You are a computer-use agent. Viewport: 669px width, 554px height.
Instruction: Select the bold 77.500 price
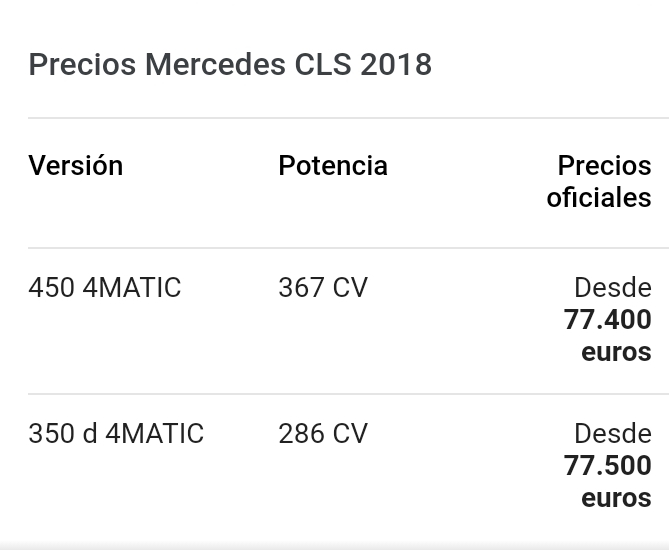coord(607,466)
